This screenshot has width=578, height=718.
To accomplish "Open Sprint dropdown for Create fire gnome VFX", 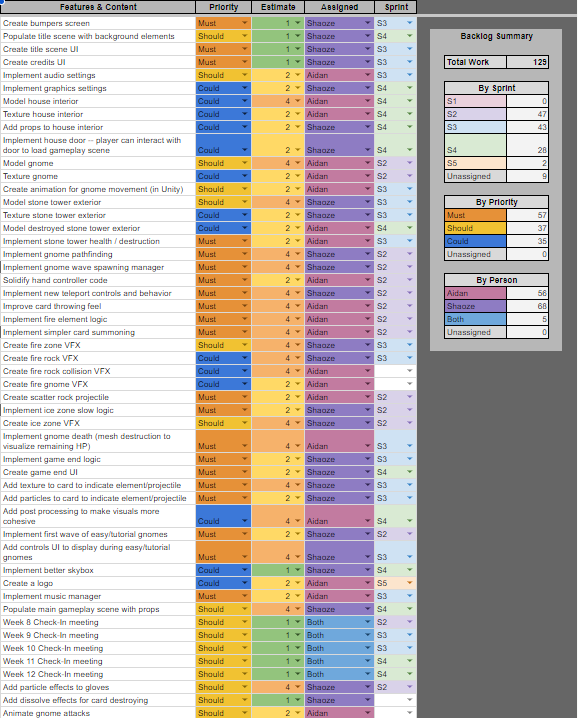I will pos(409,384).
